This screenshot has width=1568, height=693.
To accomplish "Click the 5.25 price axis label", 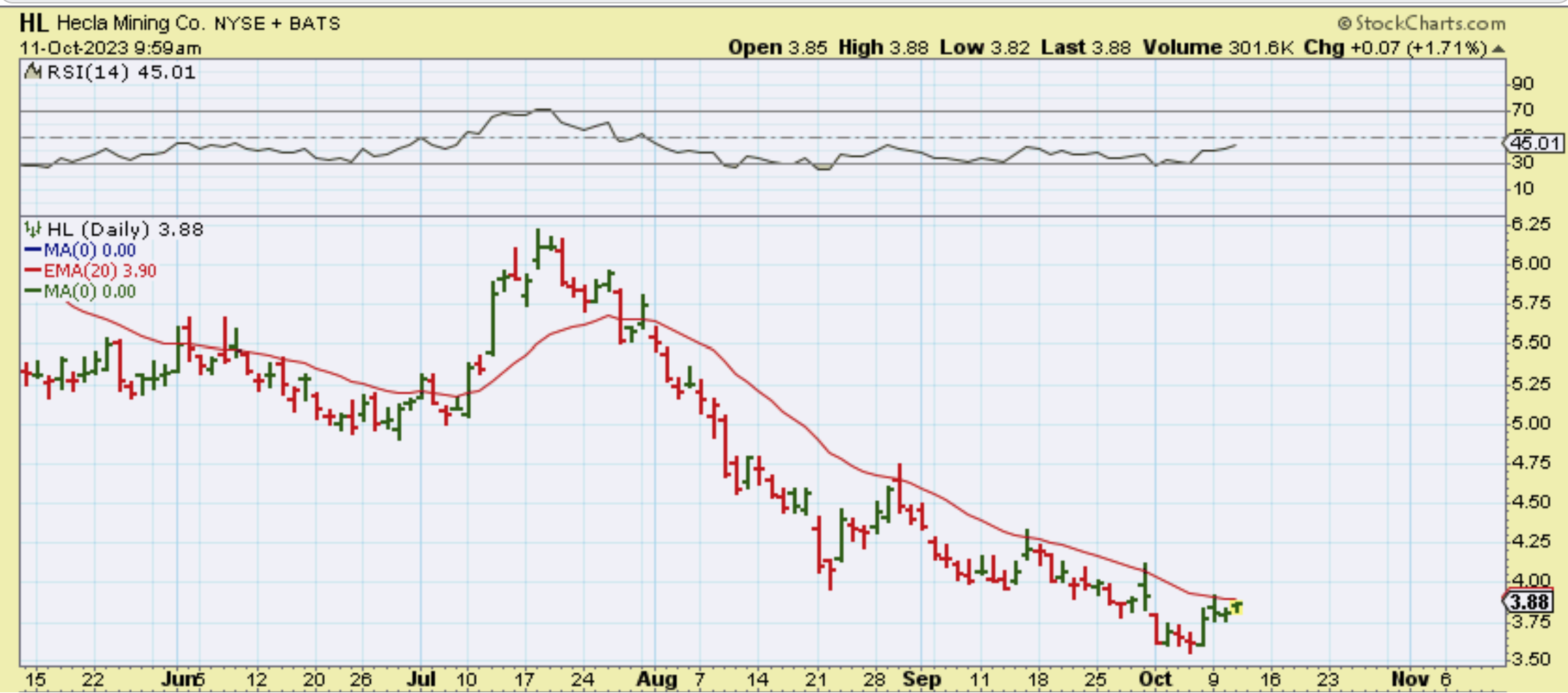I will 1531,384.
